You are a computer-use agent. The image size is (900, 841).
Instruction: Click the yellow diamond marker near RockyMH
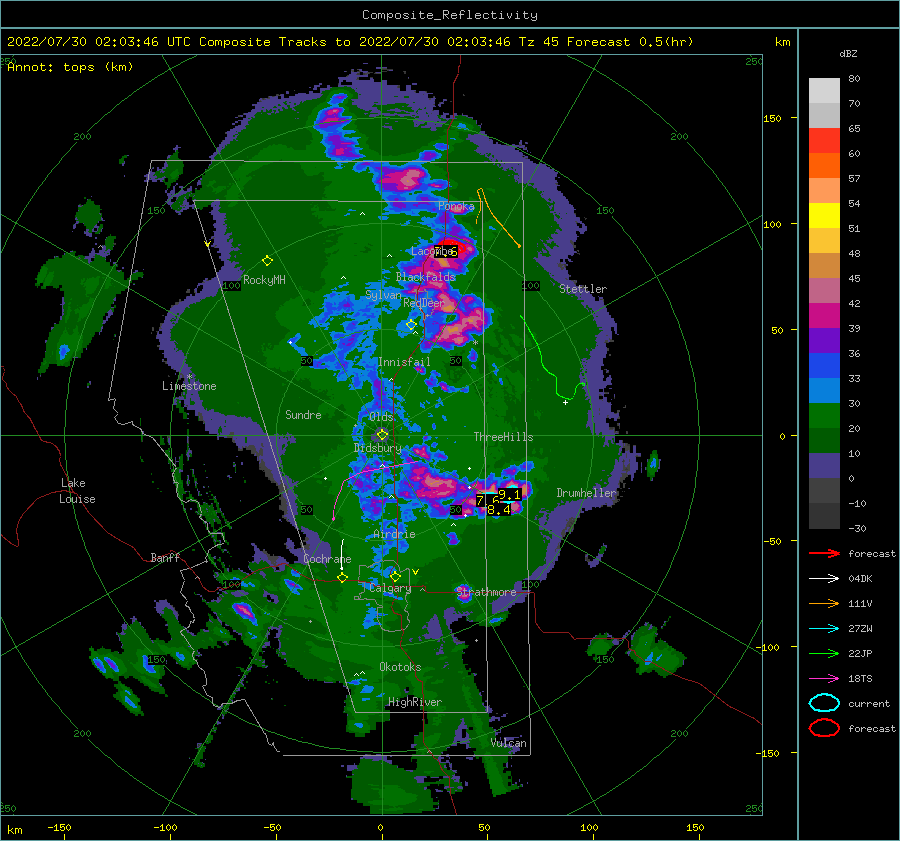point(267,261)
